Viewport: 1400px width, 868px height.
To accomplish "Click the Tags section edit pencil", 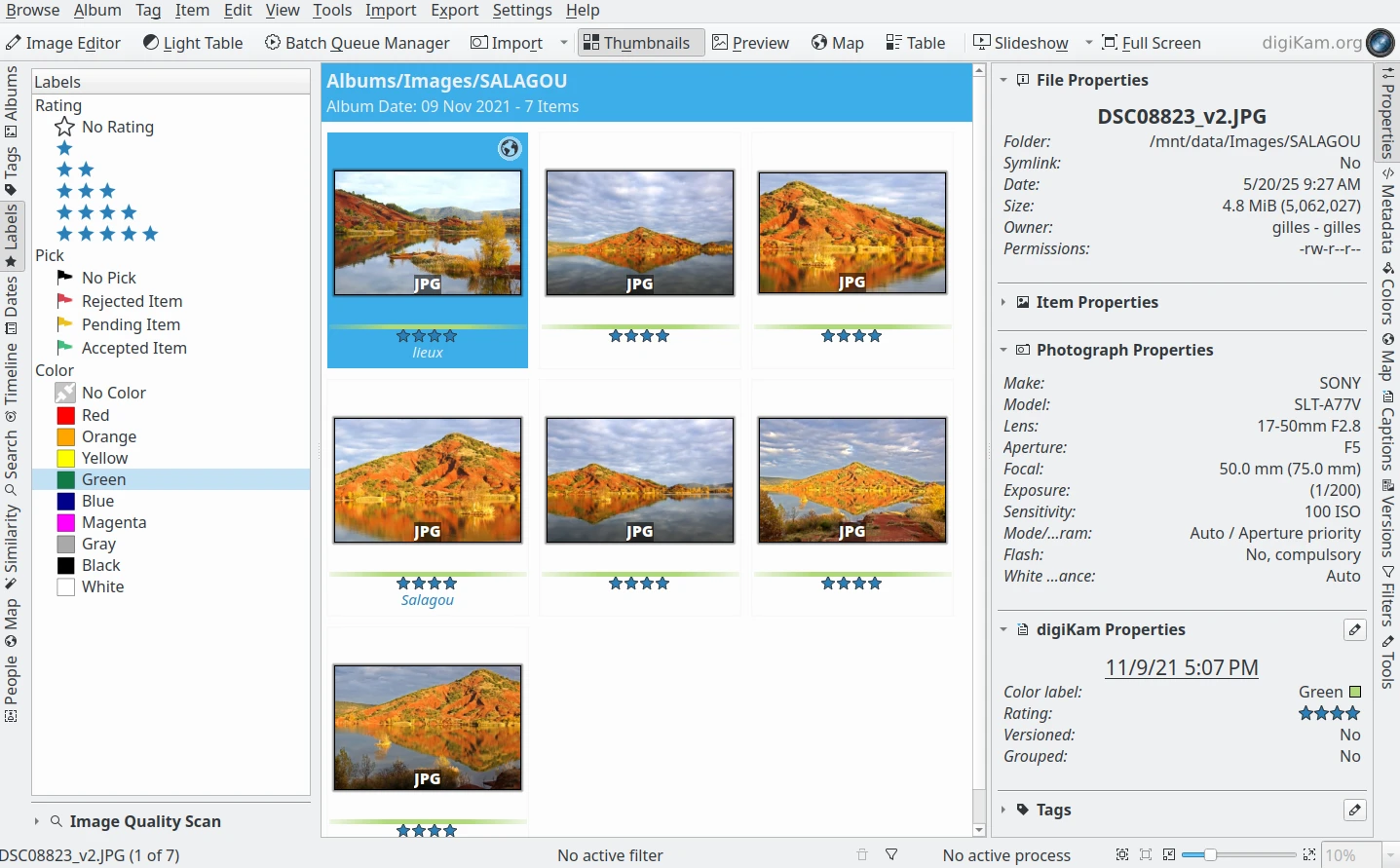I will pyautogui.click(x=1354, y=810).
